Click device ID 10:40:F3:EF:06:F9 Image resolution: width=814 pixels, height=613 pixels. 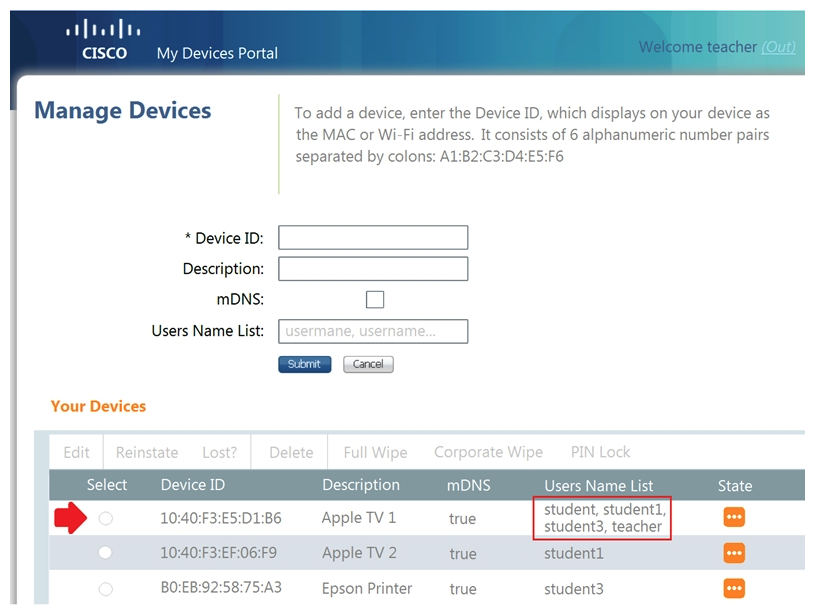[219, 553]
